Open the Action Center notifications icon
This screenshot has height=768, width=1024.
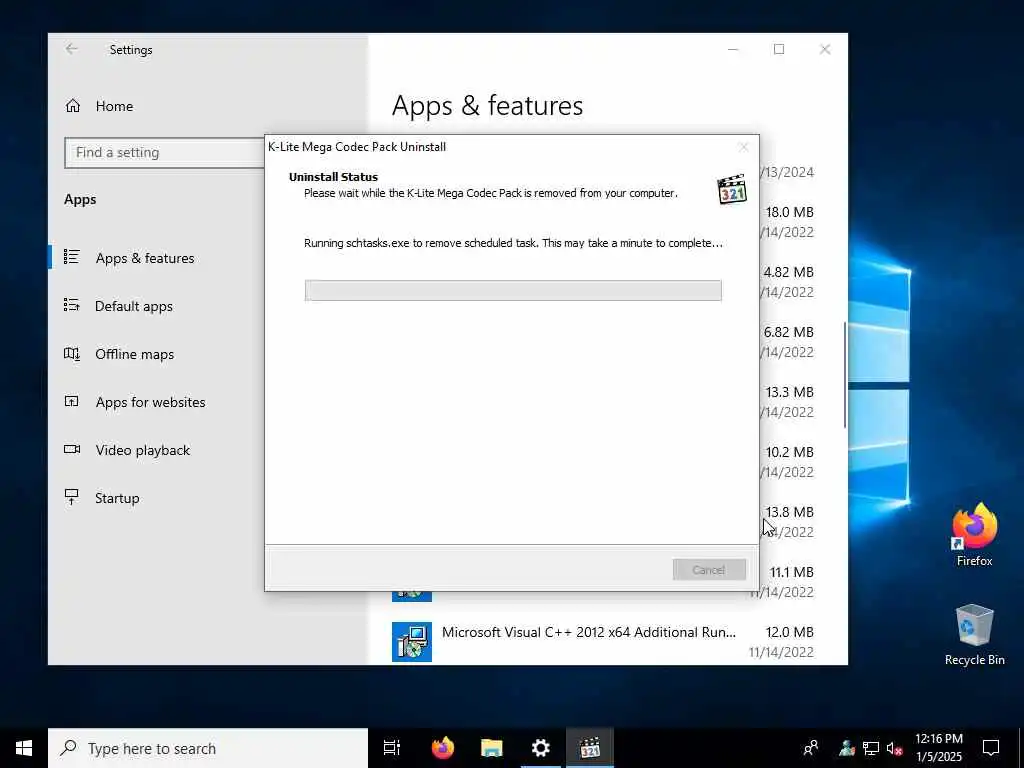pyautogui.click(x=991, y=748)
